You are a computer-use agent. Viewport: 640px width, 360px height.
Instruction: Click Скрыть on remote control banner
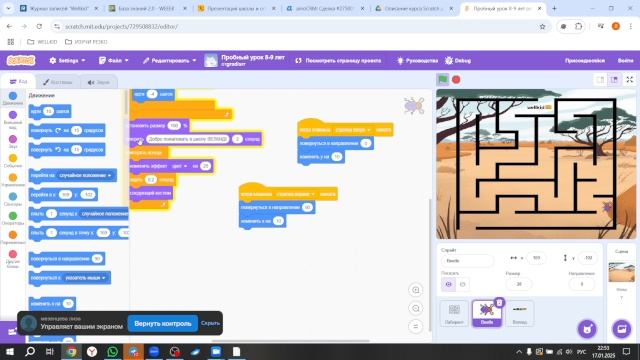pos(210,323)
